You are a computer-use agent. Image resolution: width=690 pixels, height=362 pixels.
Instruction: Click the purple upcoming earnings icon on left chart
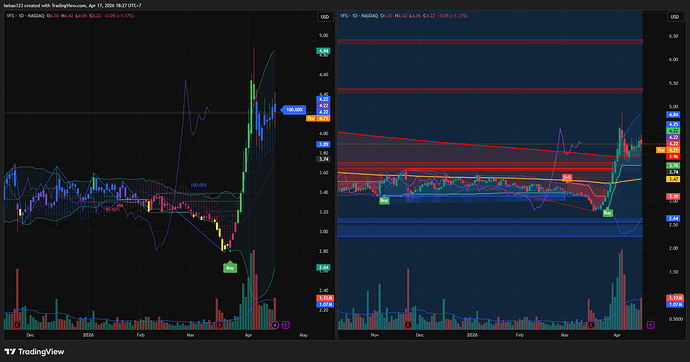click(x=286, y=325)
